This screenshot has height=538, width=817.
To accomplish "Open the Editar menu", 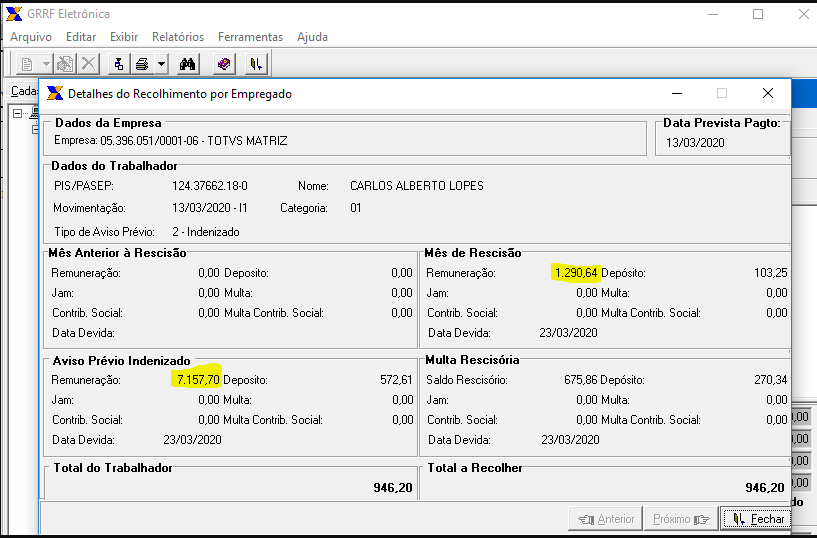I will [81, 37].
